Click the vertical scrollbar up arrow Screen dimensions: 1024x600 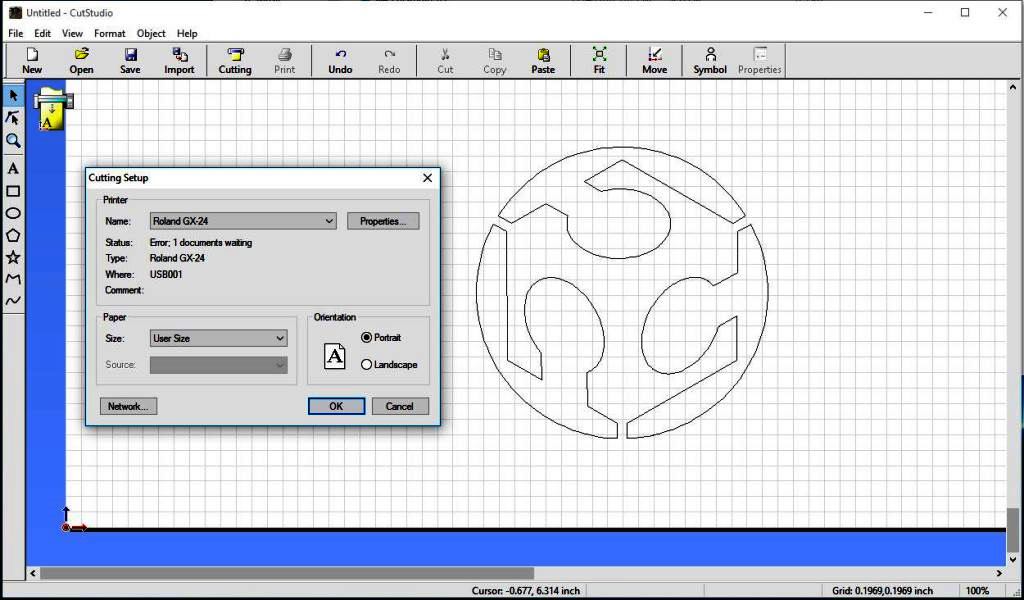[1013, 87]
